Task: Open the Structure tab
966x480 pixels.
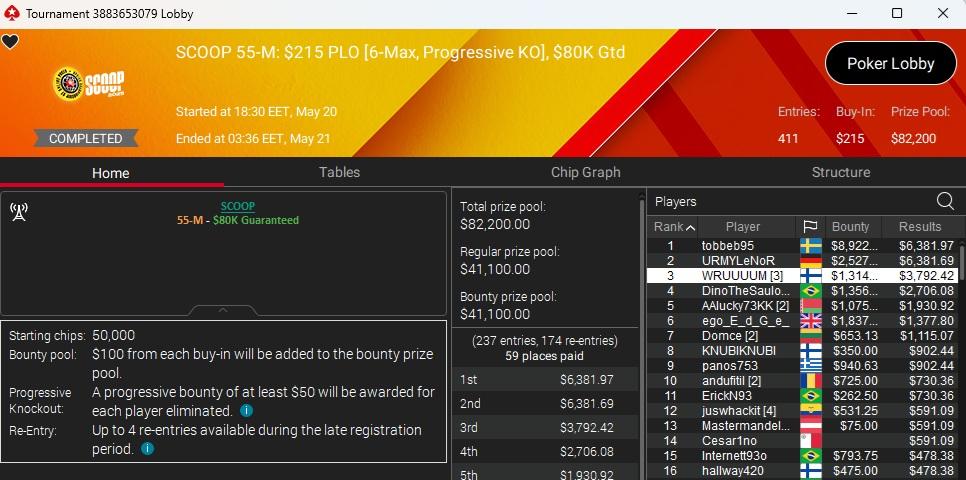Action: (840, 173)
